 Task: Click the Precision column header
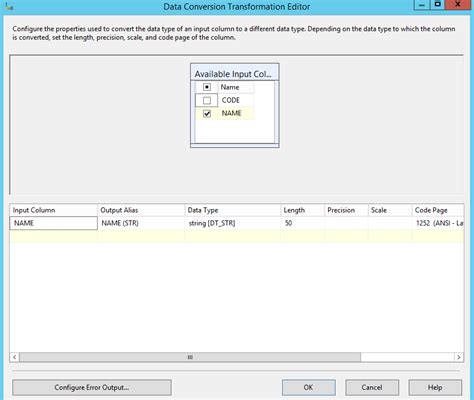click(346, 210)
